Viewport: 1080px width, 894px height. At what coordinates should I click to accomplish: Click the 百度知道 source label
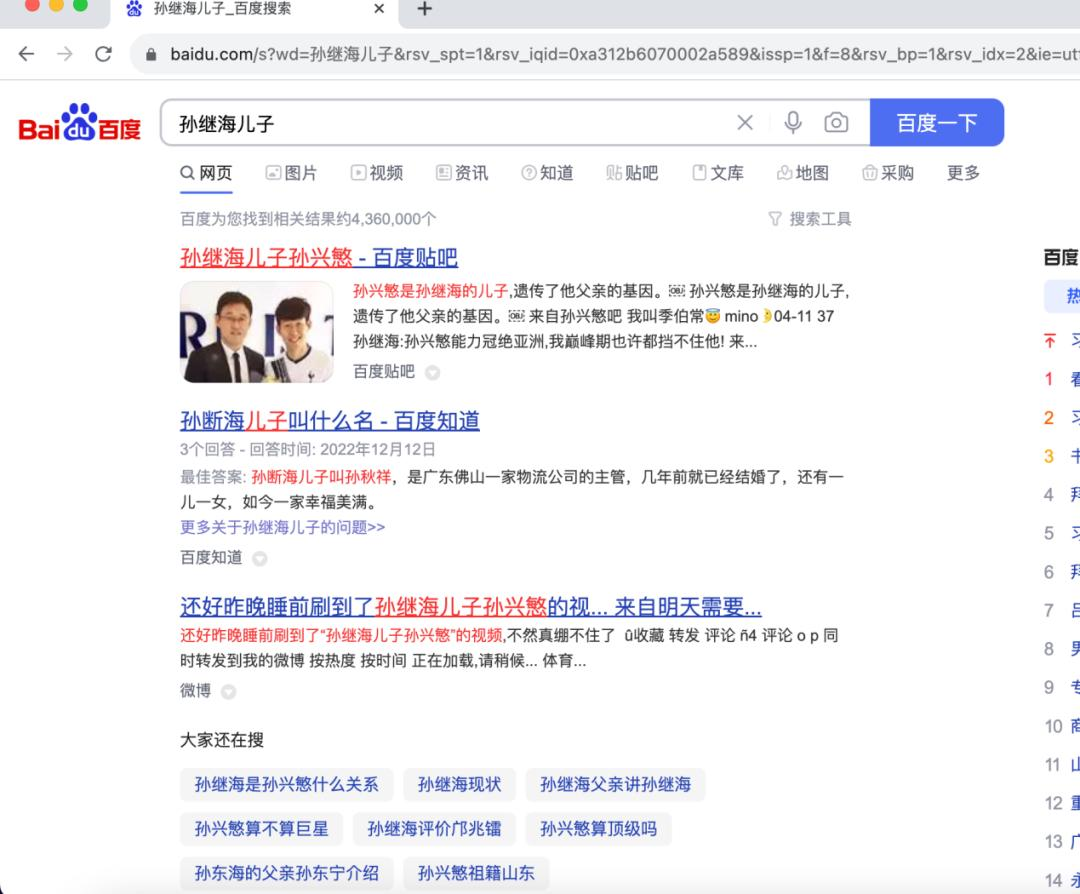coord(211,558)
